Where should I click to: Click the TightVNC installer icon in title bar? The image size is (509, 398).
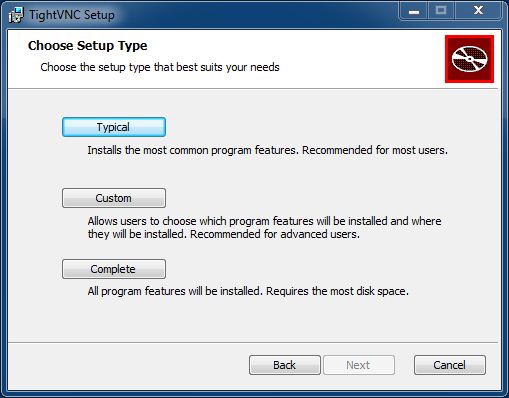[16, 15]
